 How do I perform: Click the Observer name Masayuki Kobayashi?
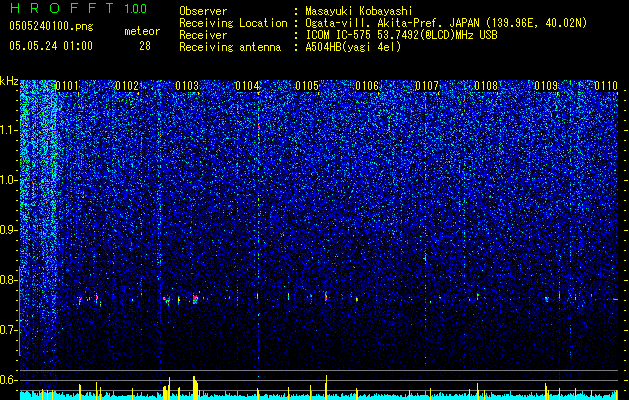coord(358,11)
